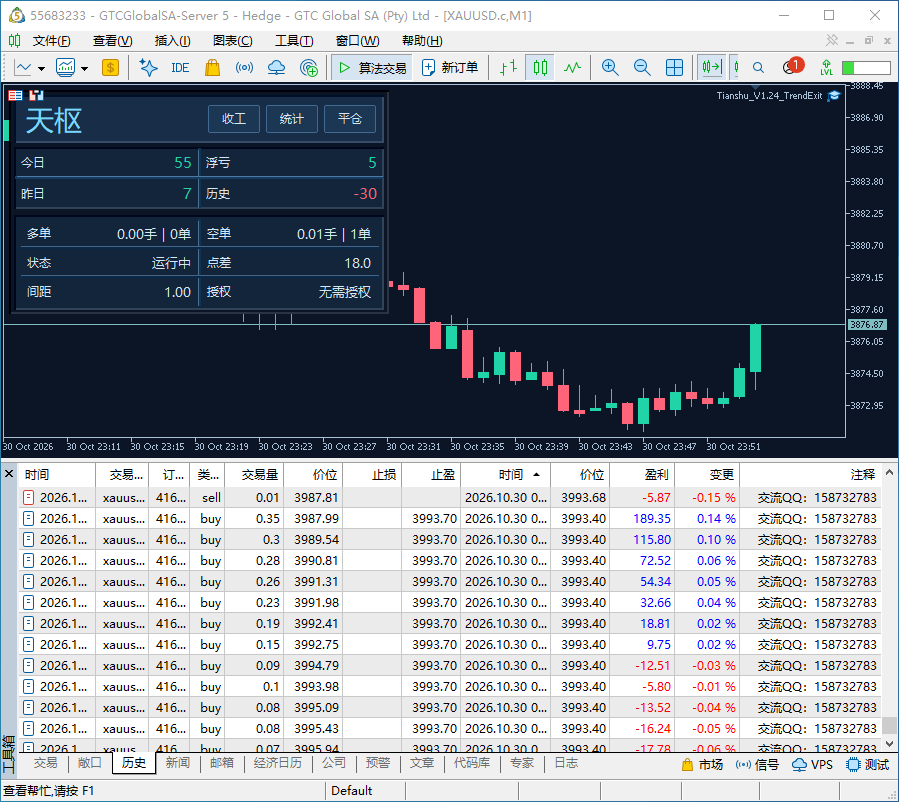Screen dimensions: 899x802
Task: Open the 日志 tab
Action: (566, 763)
